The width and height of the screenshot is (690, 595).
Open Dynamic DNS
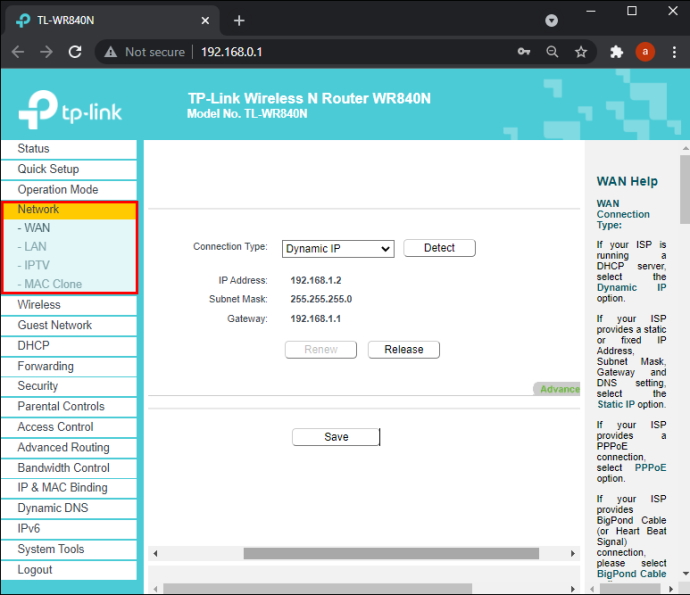click(x=69, y=508)
